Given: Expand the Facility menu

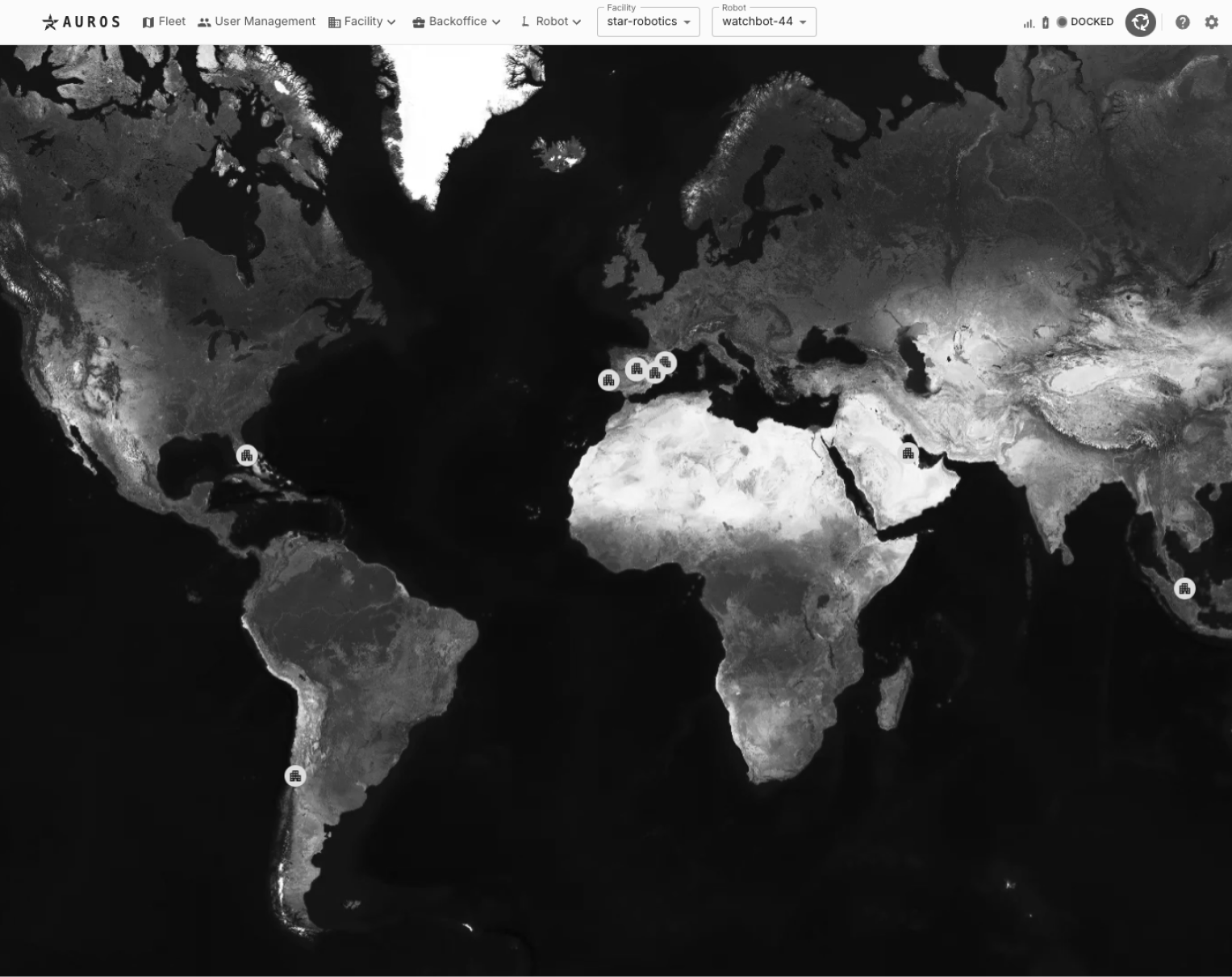Looking at the screenshot, I should pos(362,22).
